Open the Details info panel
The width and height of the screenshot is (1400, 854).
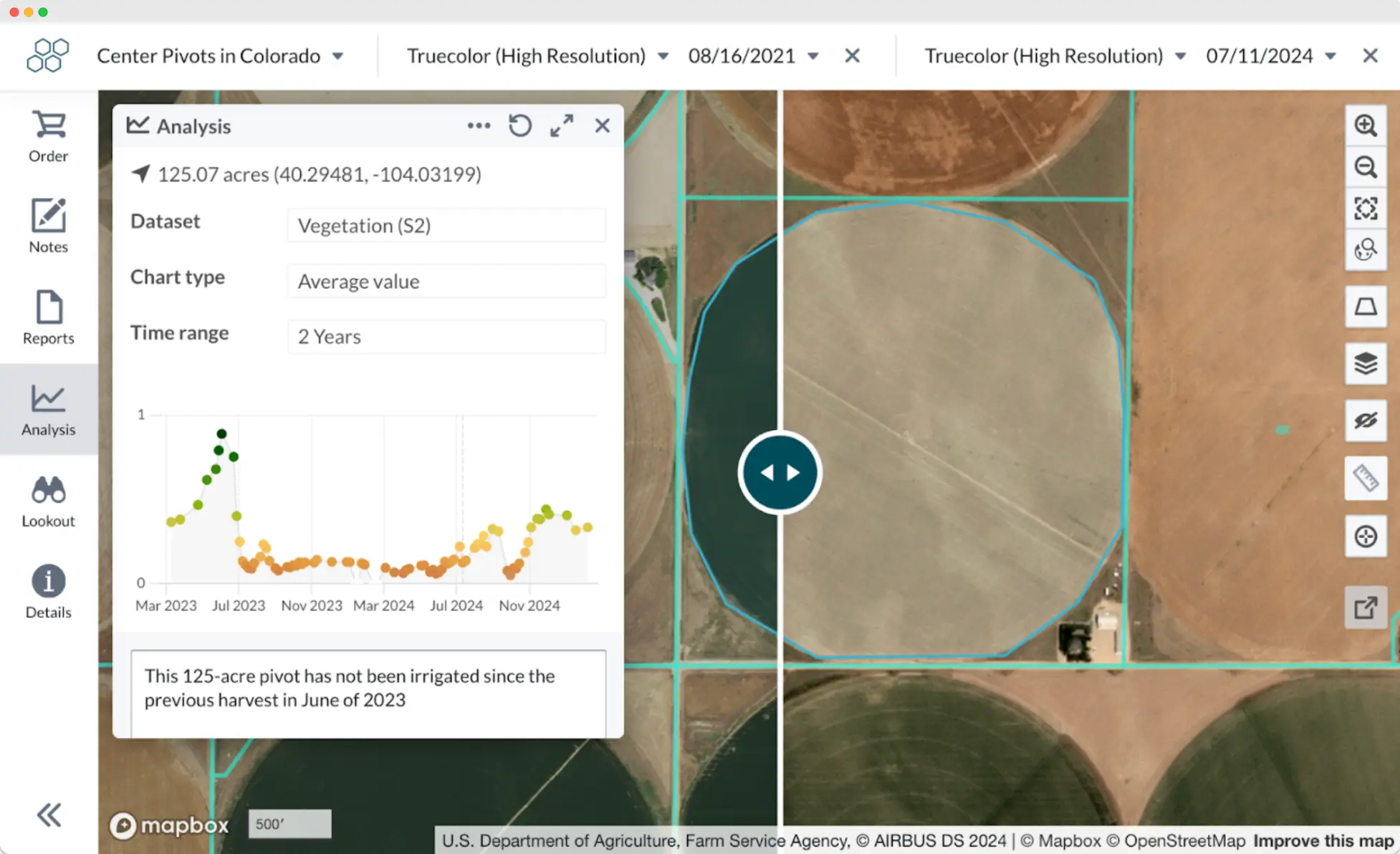point(48,592)
